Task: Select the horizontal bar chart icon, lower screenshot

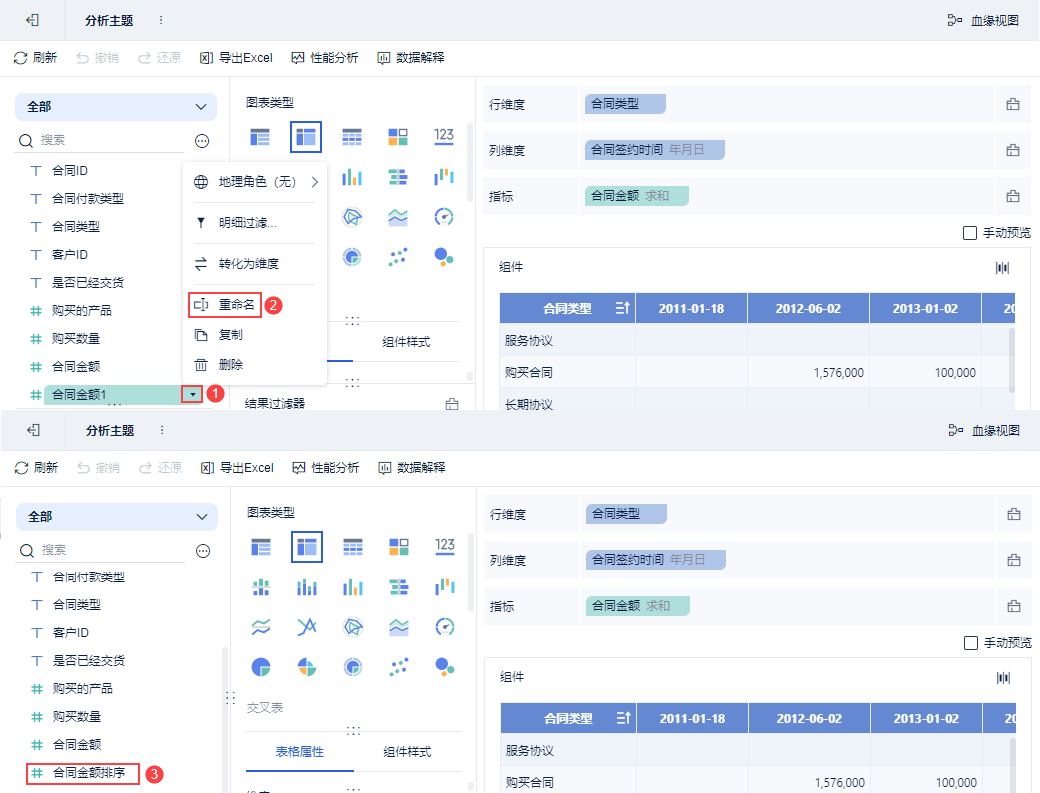Action: pyautogui.click(x=399, y=587)
